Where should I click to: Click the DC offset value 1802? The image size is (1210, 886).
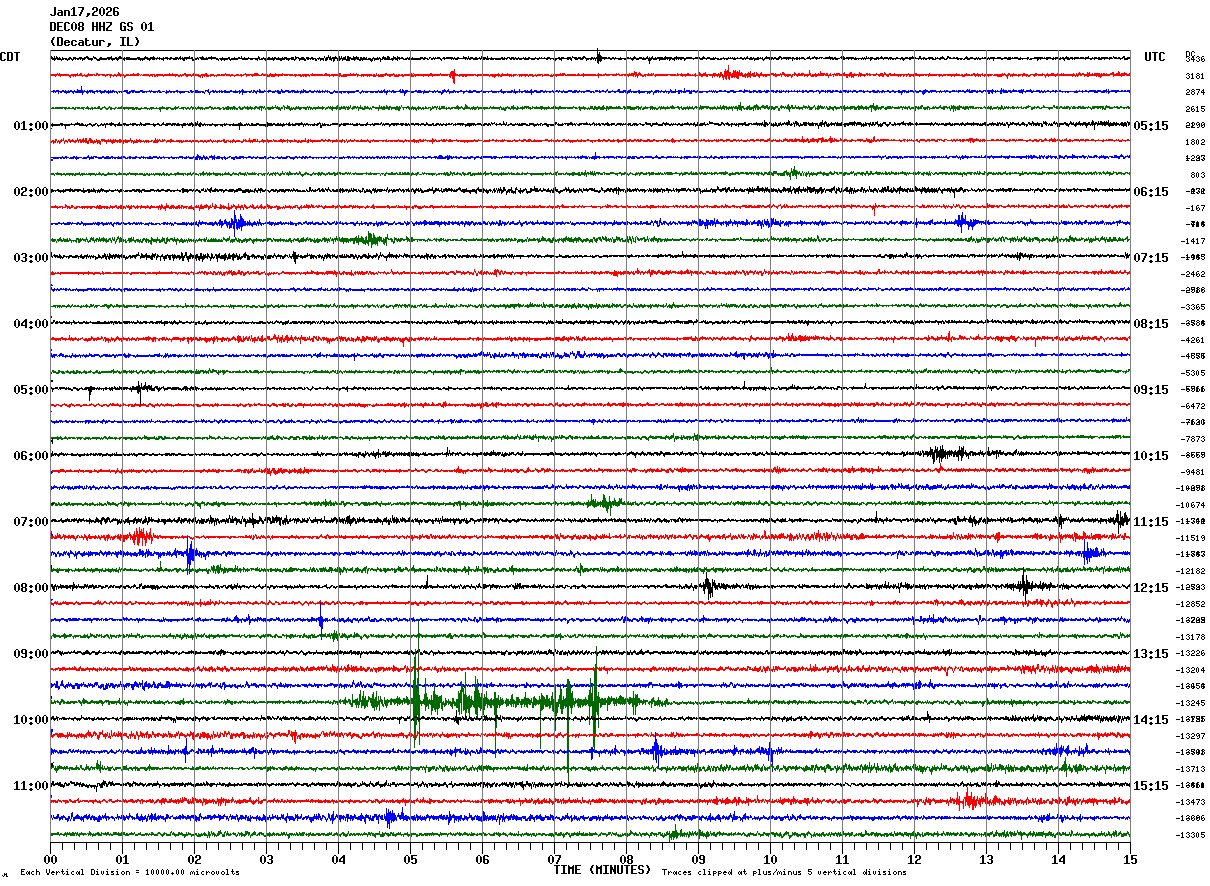click(x=1195, y=142)
